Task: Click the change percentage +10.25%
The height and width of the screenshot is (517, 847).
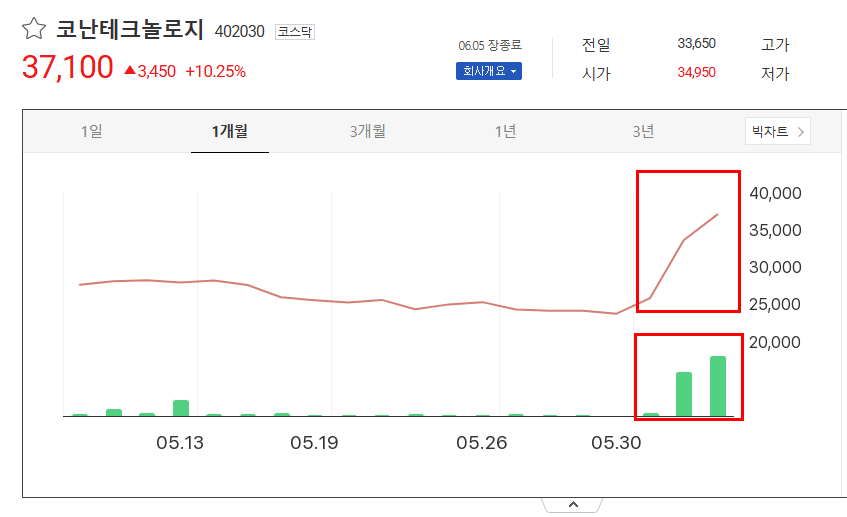Action: 216,71
